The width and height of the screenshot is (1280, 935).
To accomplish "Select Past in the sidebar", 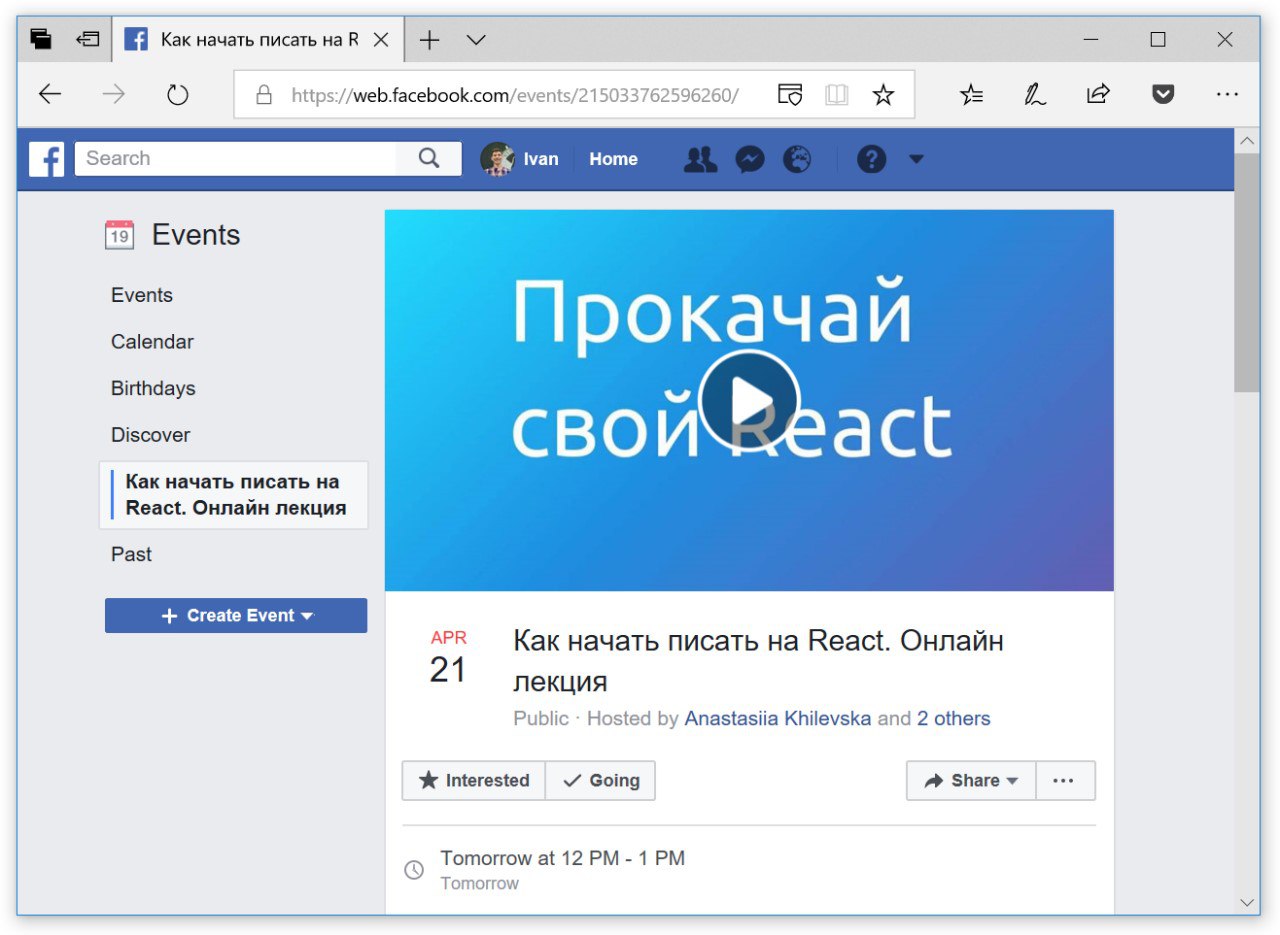I will pyautogui.click(x=131, y=554).
